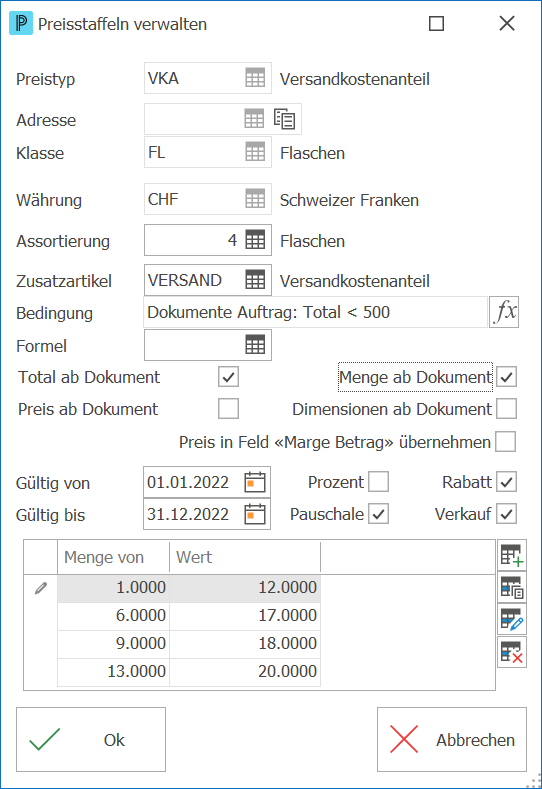
Task: Enable Preis in Feld «Marge Betrag» übernehmen
Action: click(505, 442)
